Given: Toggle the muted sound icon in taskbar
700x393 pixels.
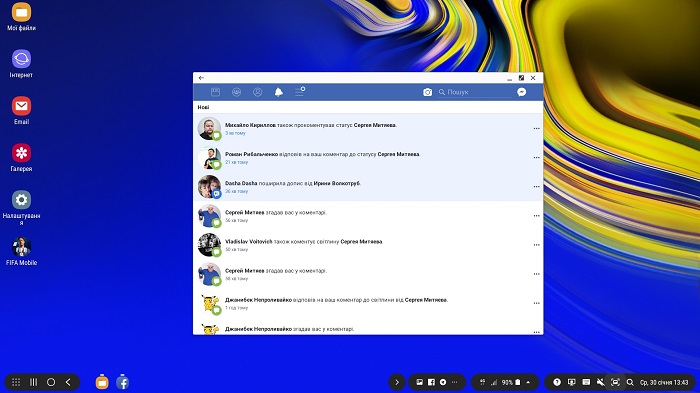Looking at the screenshot, I should 601,382.
